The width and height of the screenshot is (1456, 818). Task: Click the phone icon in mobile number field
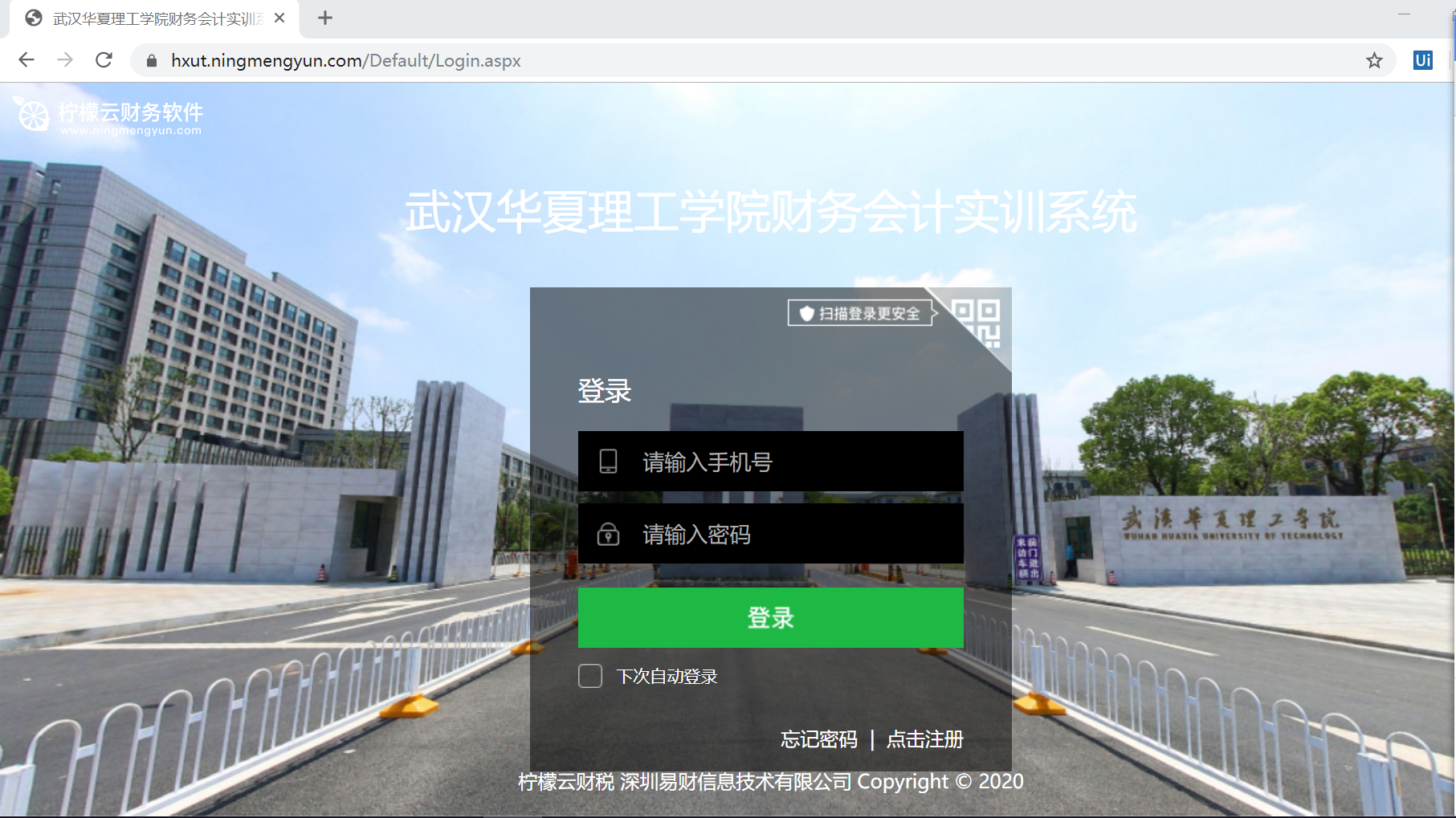coord(608,461)
